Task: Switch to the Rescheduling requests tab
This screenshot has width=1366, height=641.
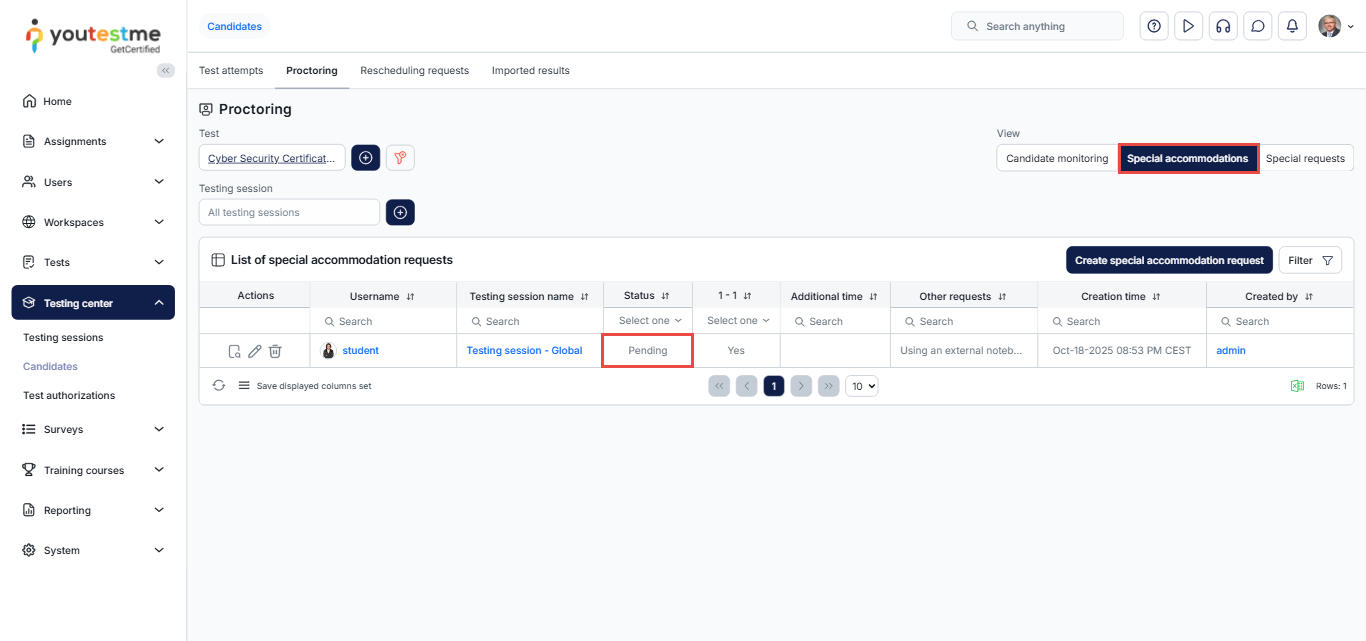Action: point(414,71)
